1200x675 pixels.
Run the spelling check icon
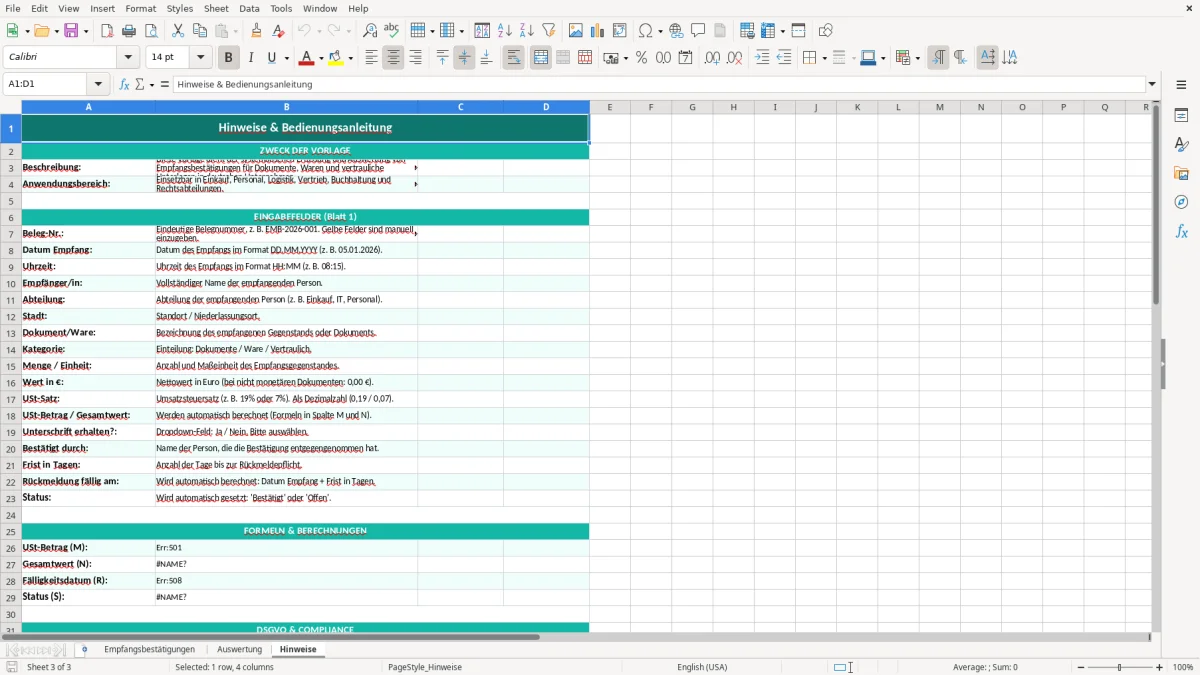click(x=392, y=31)
